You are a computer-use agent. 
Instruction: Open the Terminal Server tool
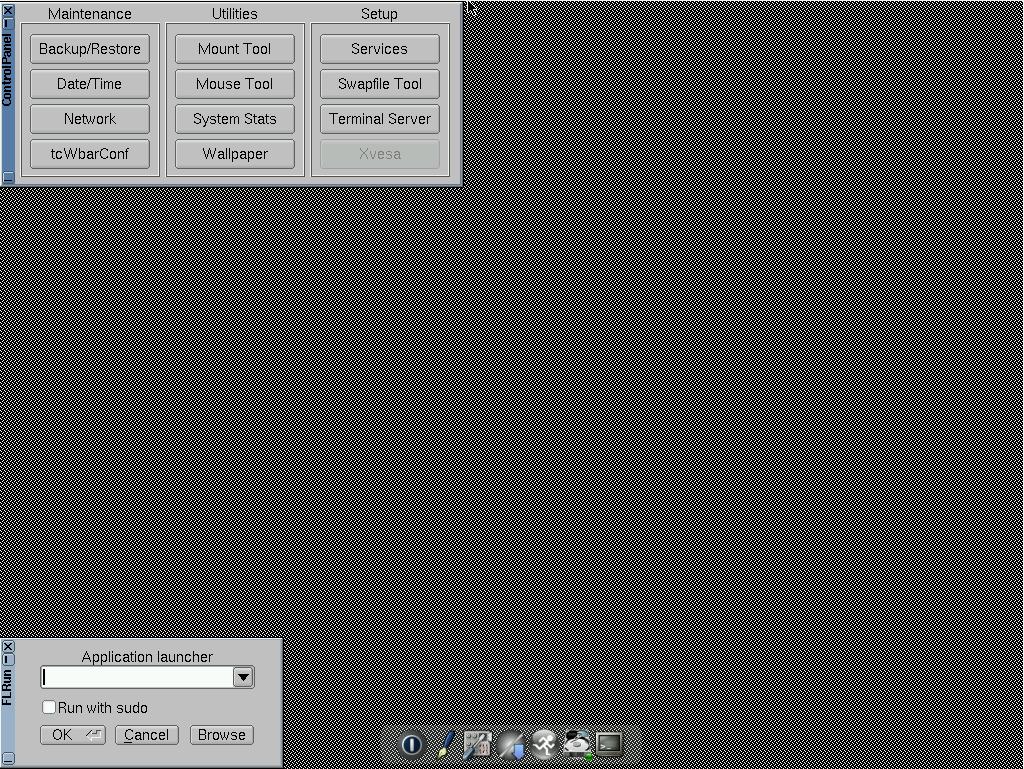(379, 119)
